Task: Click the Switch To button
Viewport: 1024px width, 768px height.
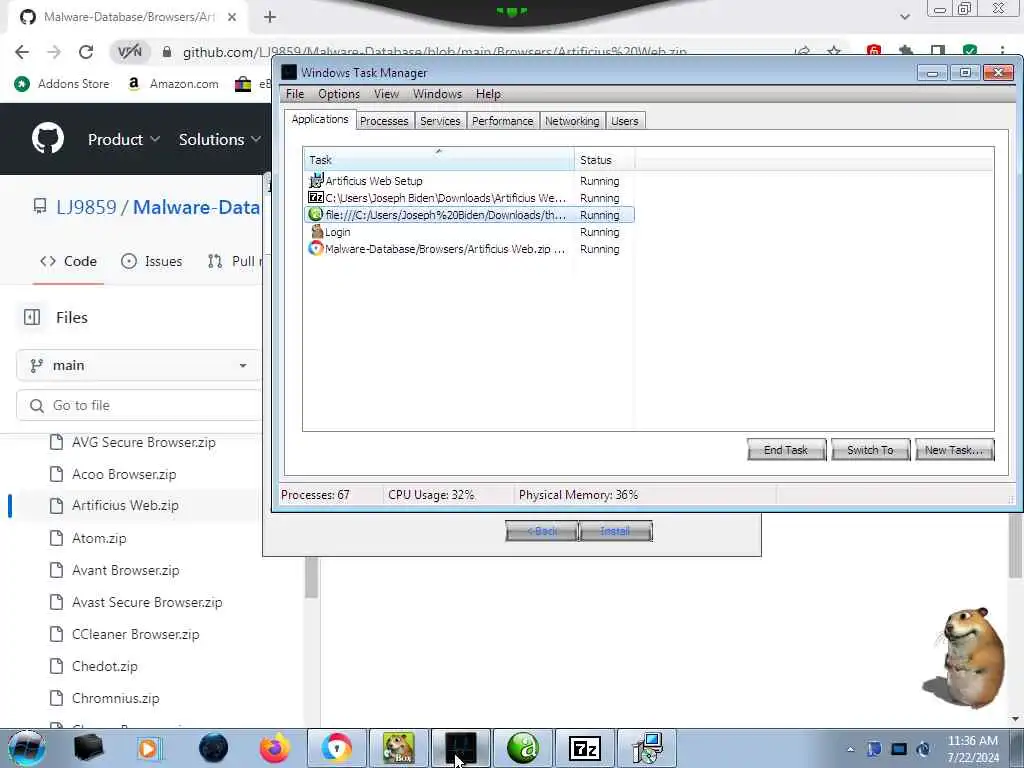Action: [870, 450]
